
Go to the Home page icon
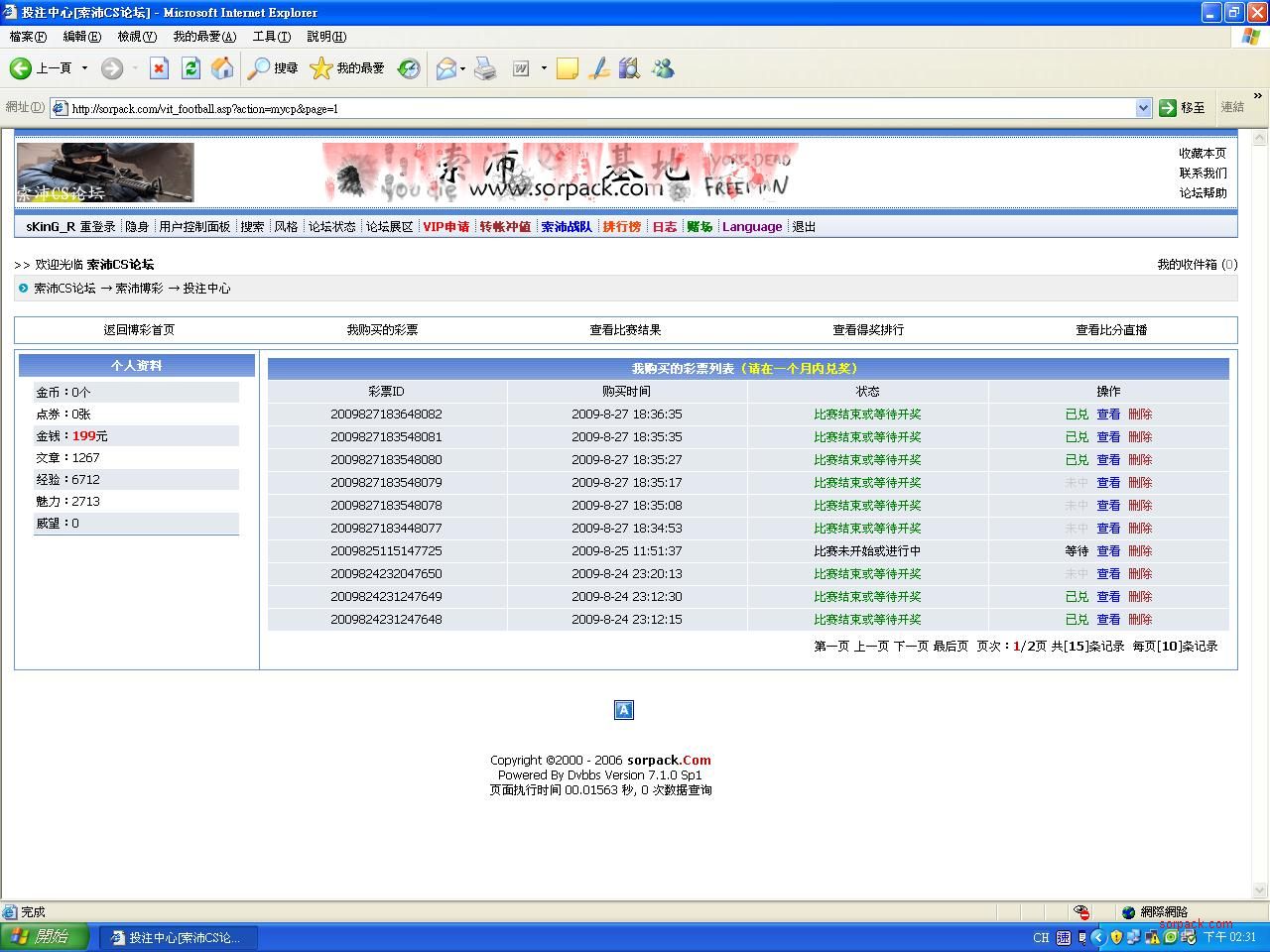coord(222,68)
